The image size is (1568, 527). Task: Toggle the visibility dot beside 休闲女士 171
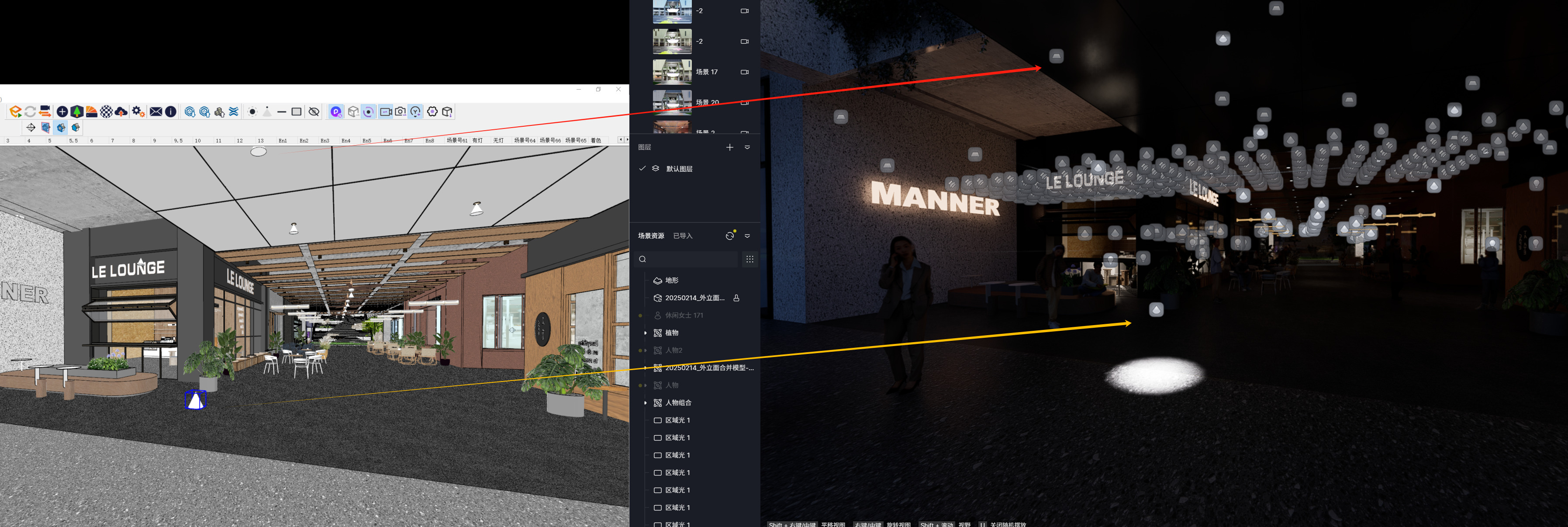tap(640, 316)
